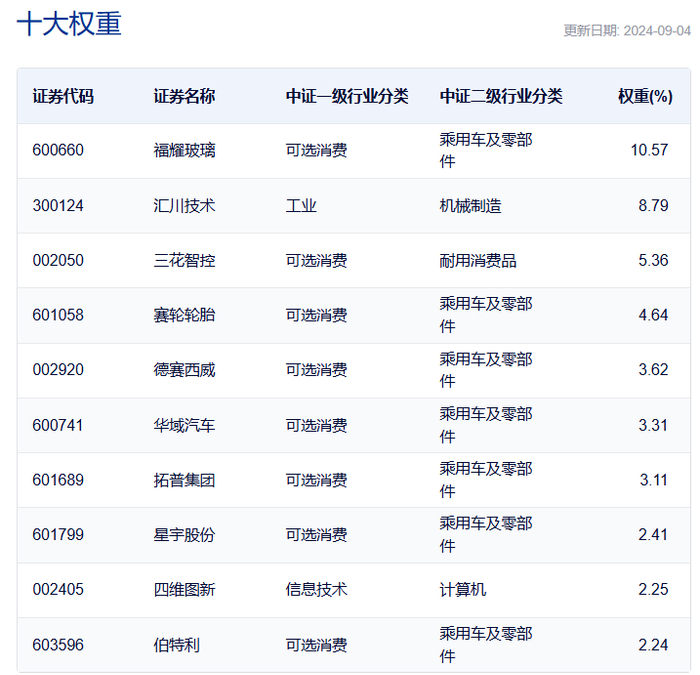
Task: Select stock code 600741
Action: pyautogui.click(x=58, y=425)
